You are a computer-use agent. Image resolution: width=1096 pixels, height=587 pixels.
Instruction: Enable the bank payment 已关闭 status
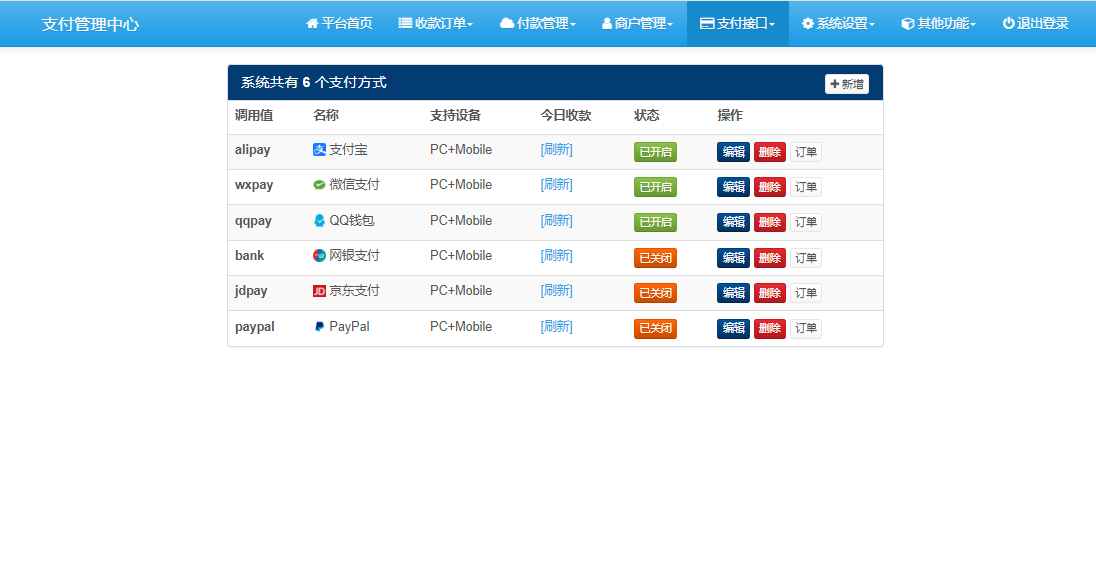click(655, 256)
